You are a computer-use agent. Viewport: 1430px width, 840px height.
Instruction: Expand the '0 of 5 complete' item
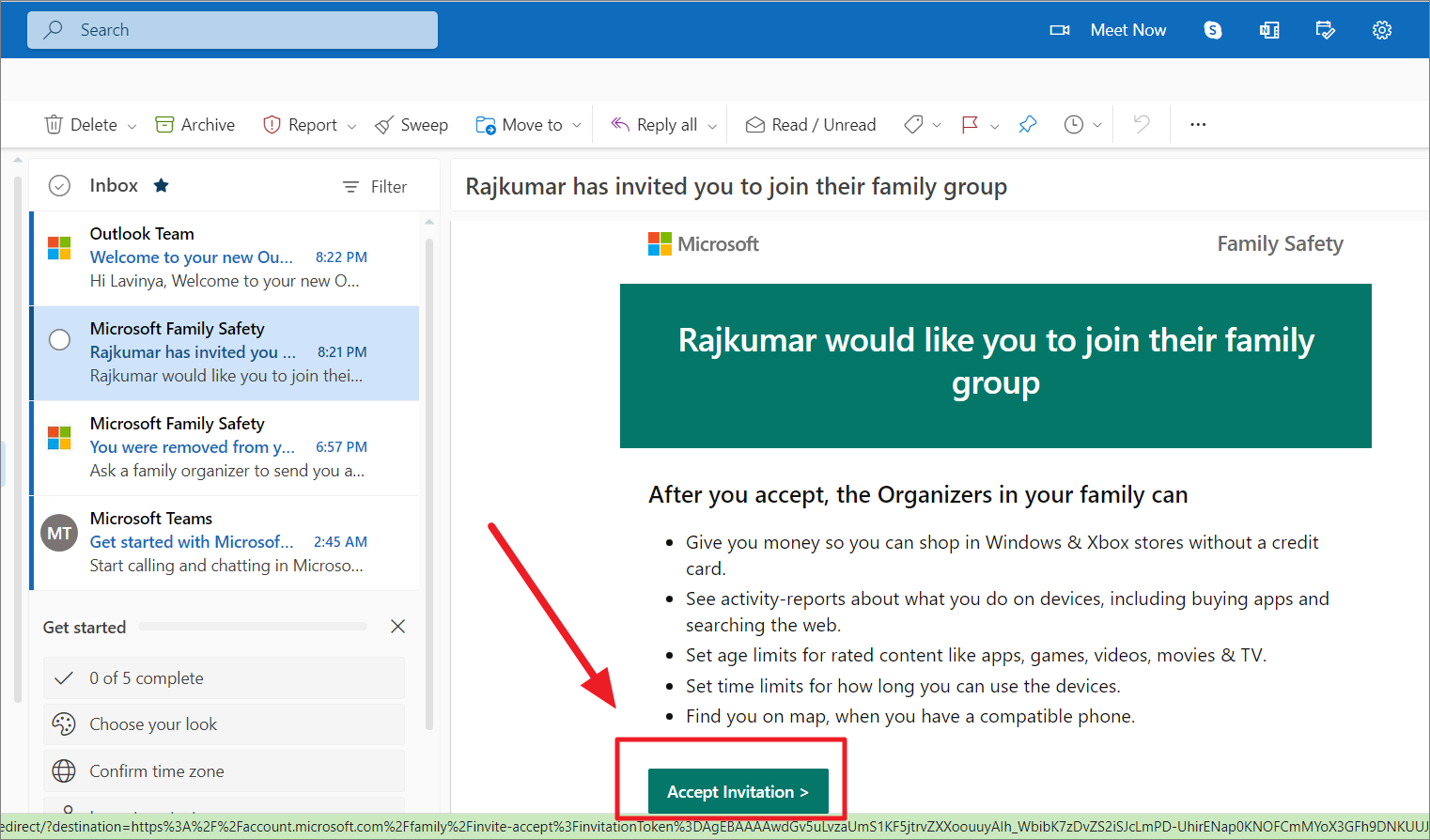pyautogui.click(x=224, y=678)
